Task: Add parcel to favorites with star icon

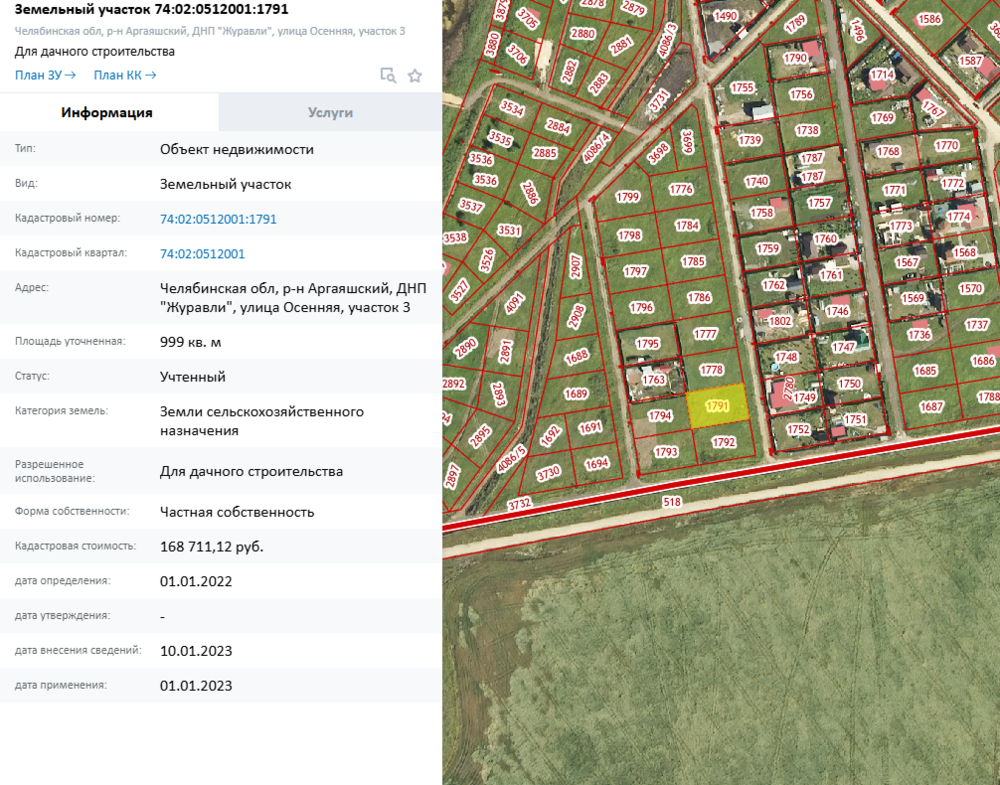Action: click(415, 75)
